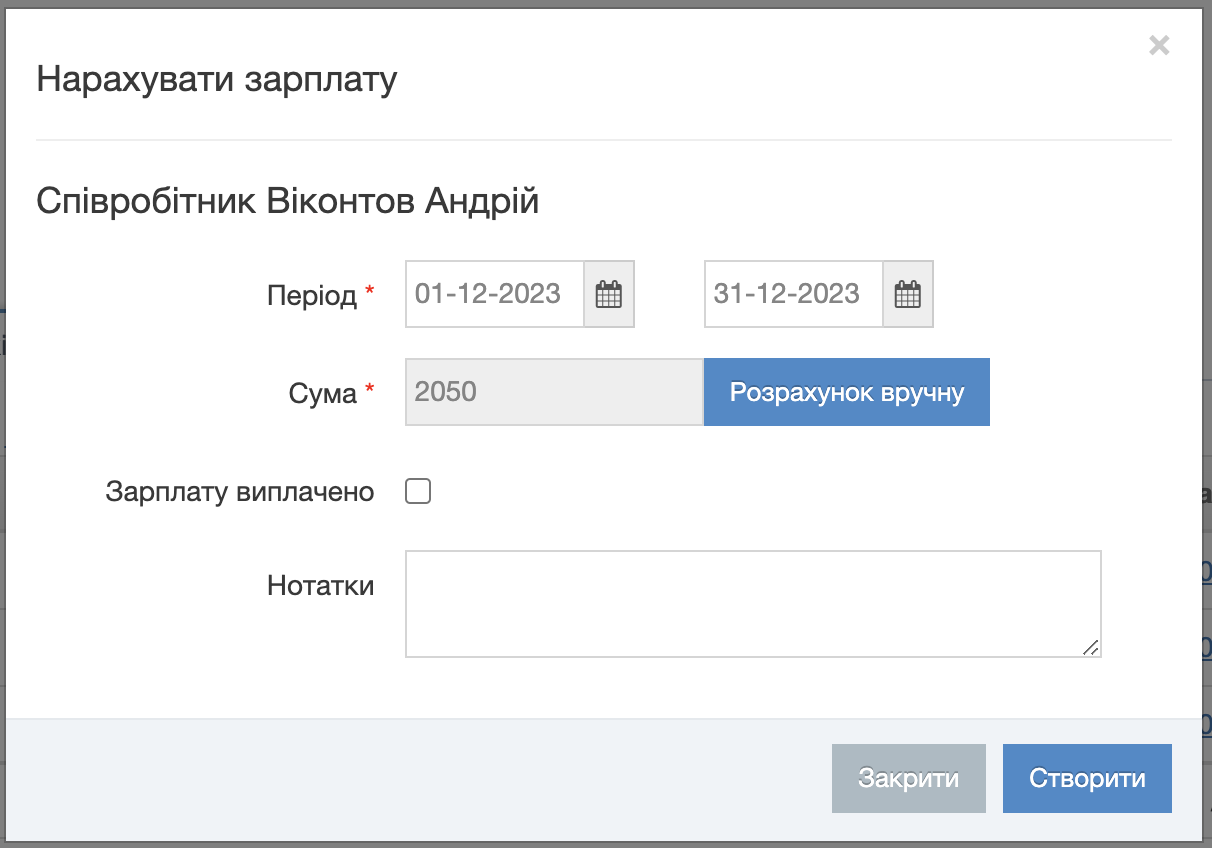Click inside the 'Нотатки' text area

coord(753,603)
